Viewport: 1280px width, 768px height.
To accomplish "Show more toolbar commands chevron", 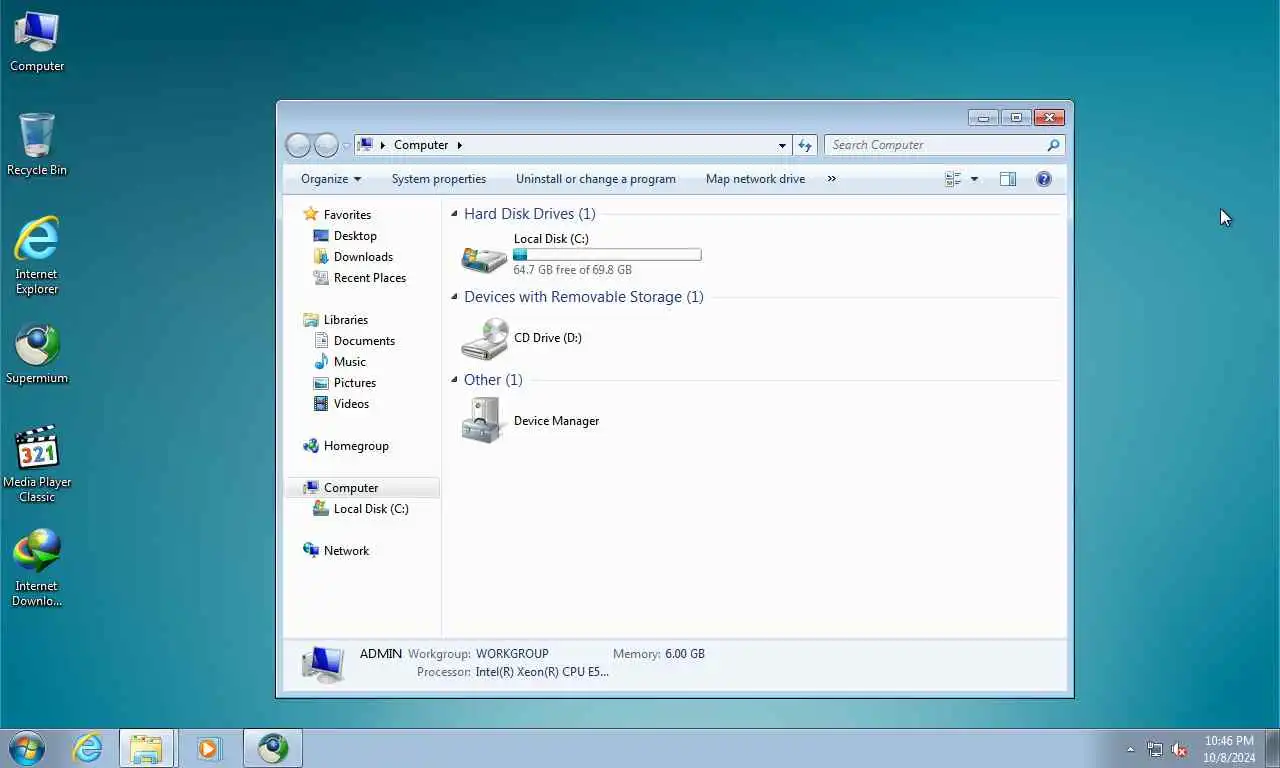I will point(831,179).
